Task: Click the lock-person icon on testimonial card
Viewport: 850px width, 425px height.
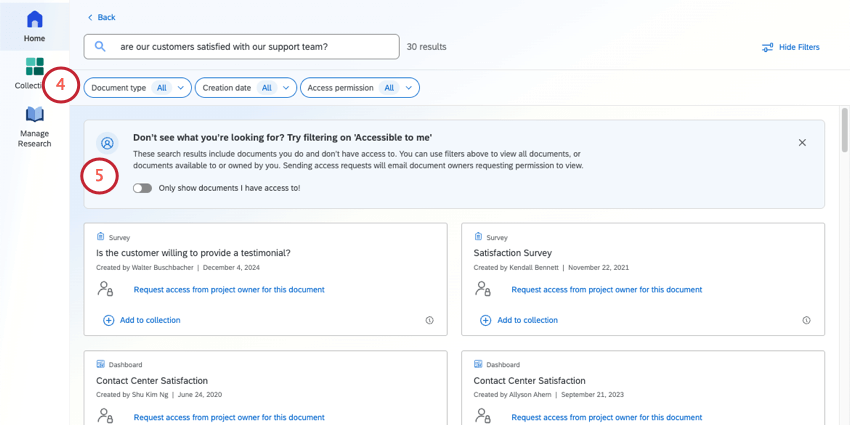Action: [105, 289]
